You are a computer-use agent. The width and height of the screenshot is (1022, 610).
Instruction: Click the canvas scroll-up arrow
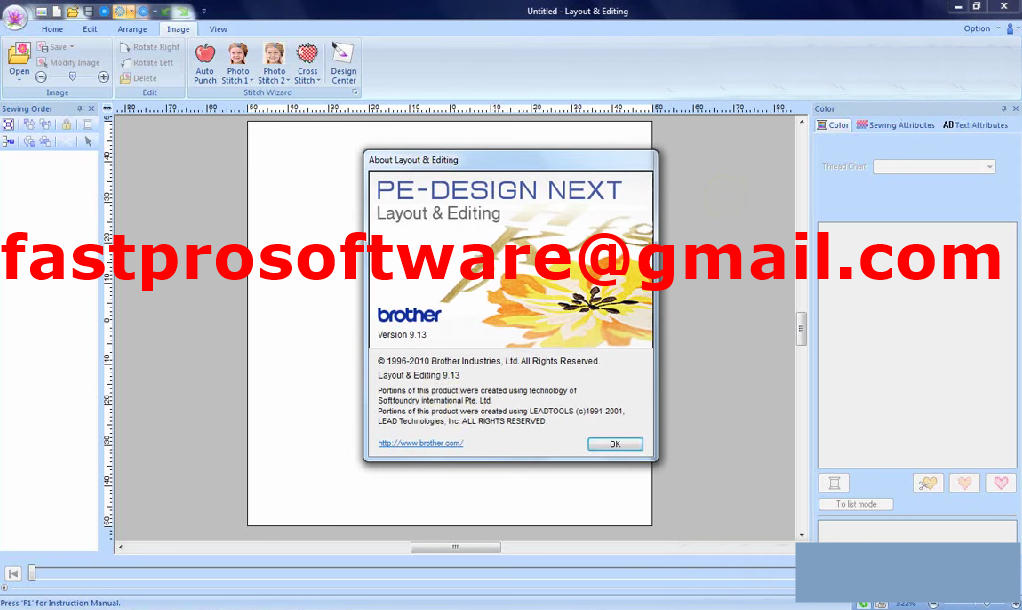pyautogui.click(x=801, y=122)
